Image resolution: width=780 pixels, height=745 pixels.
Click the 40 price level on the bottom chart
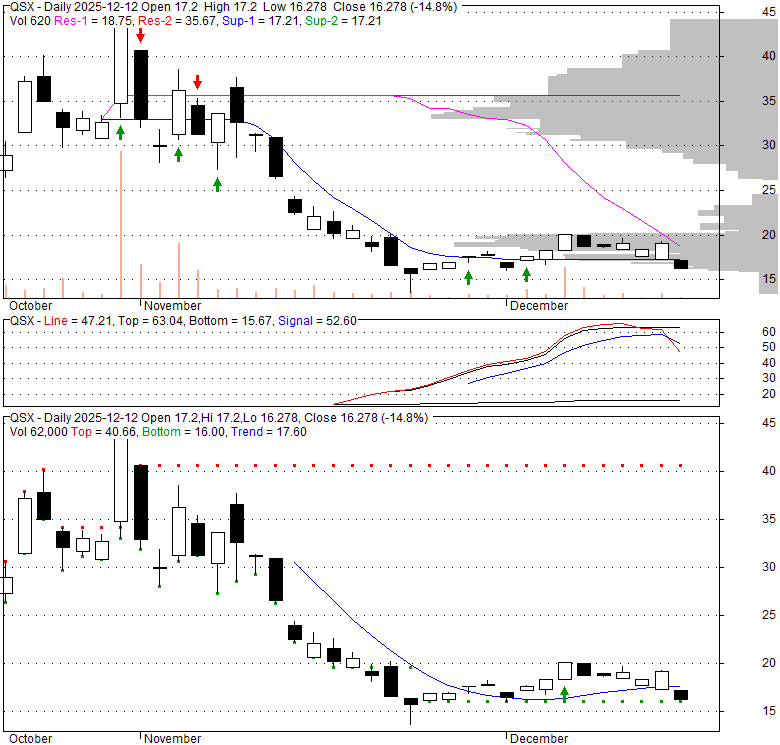[x=769, y=471]
